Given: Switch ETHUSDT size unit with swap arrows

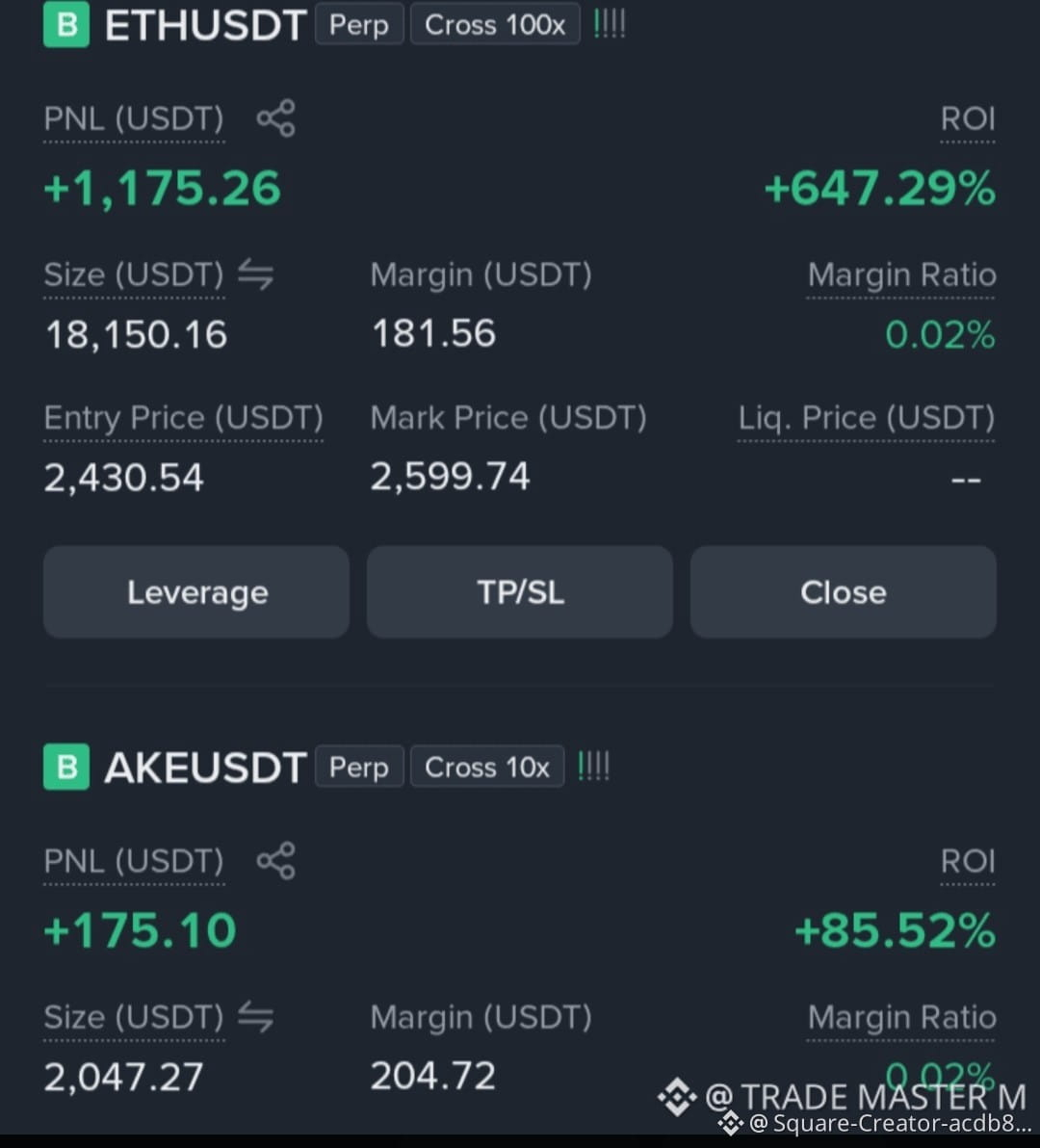Looking at the screenshot, I should [x=255, y=275].
